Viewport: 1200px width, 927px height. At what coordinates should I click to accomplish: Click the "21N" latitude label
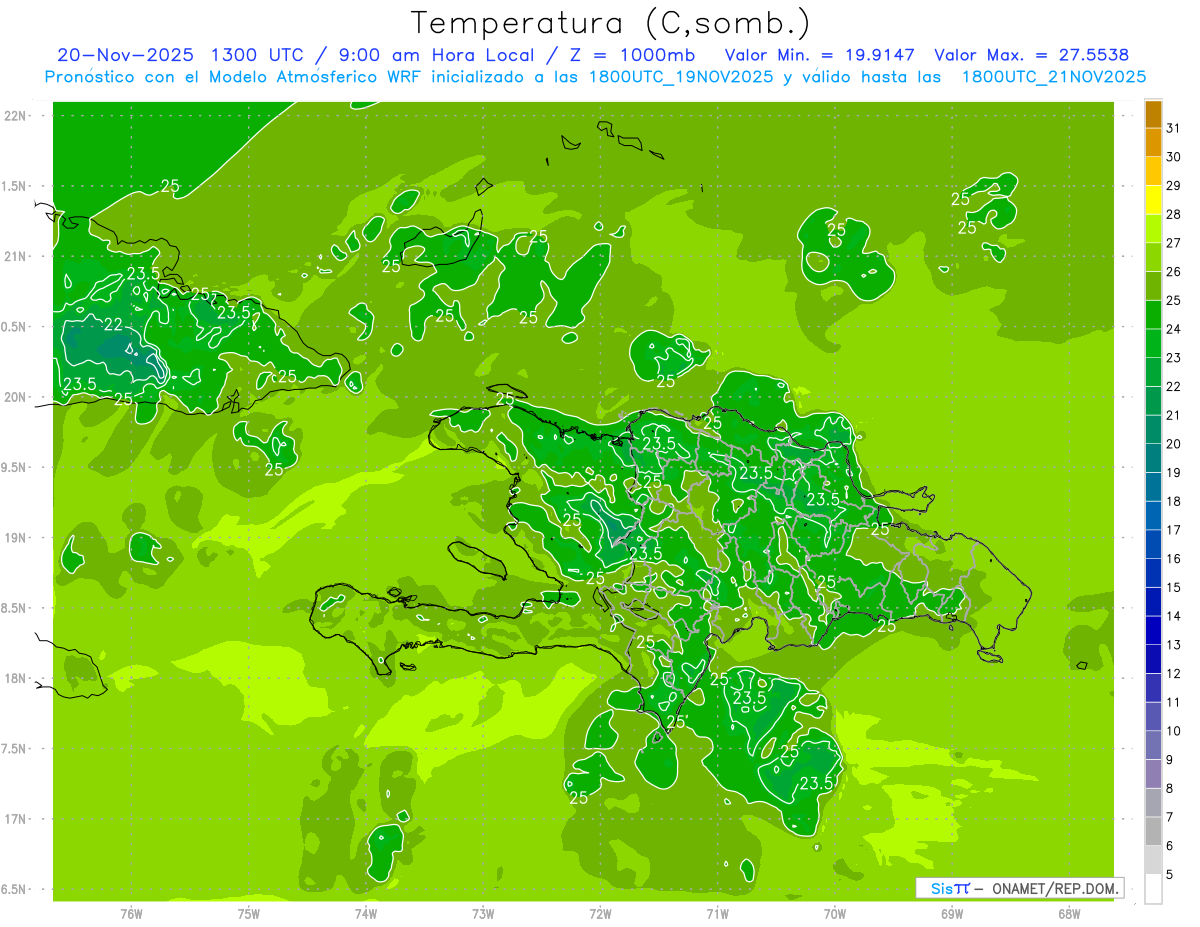tap(15, 256)
